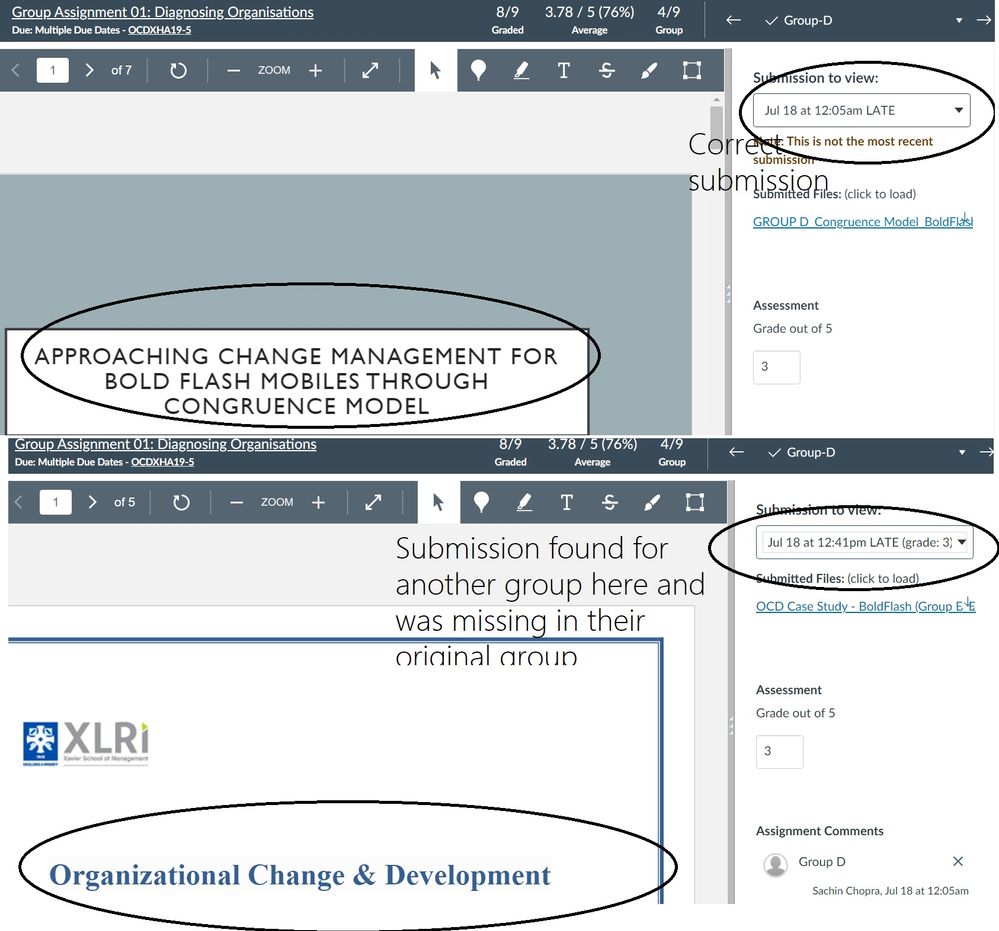
Task: Choose the free text tool in the 5-page viewer
Action: [x=566, y=503]
